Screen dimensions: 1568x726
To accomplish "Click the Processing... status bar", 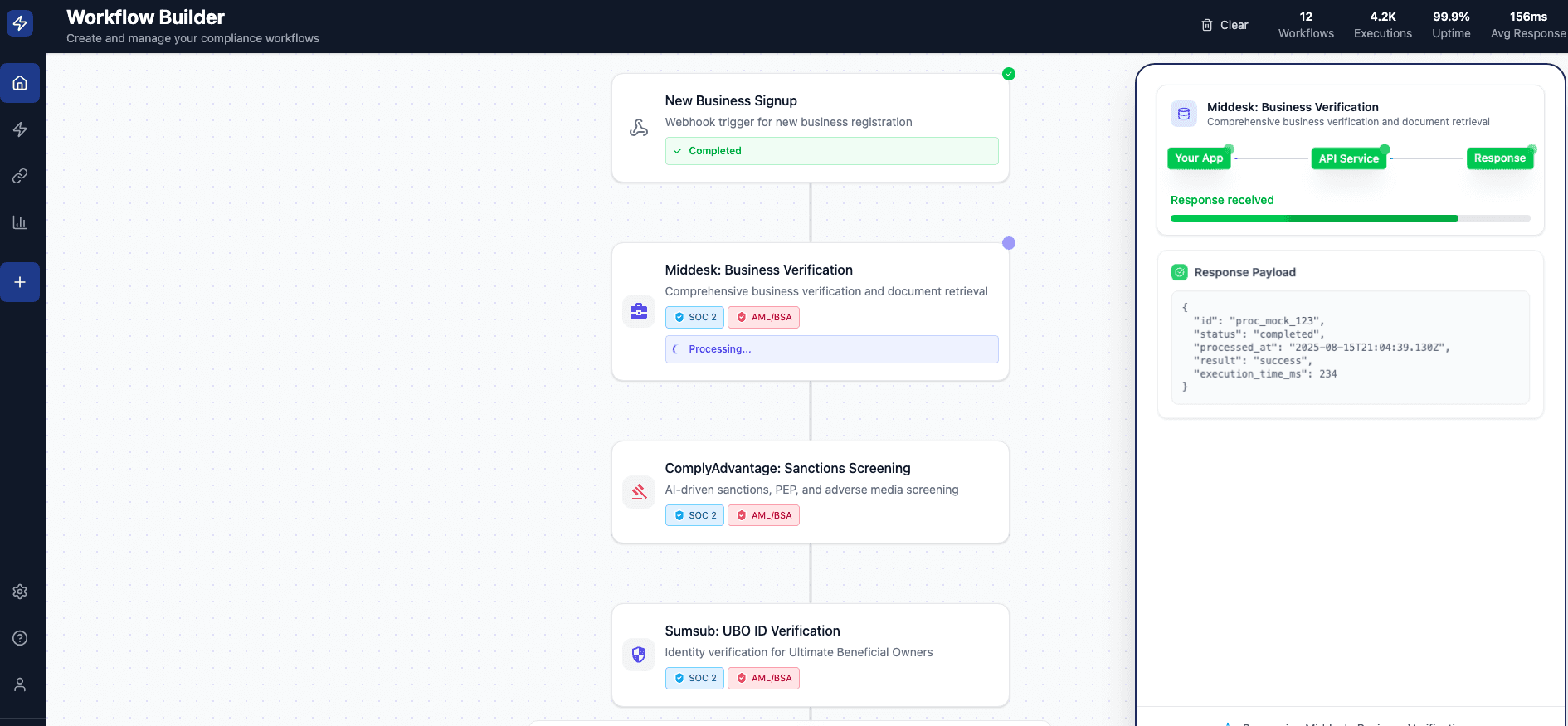I will (832, 349).
